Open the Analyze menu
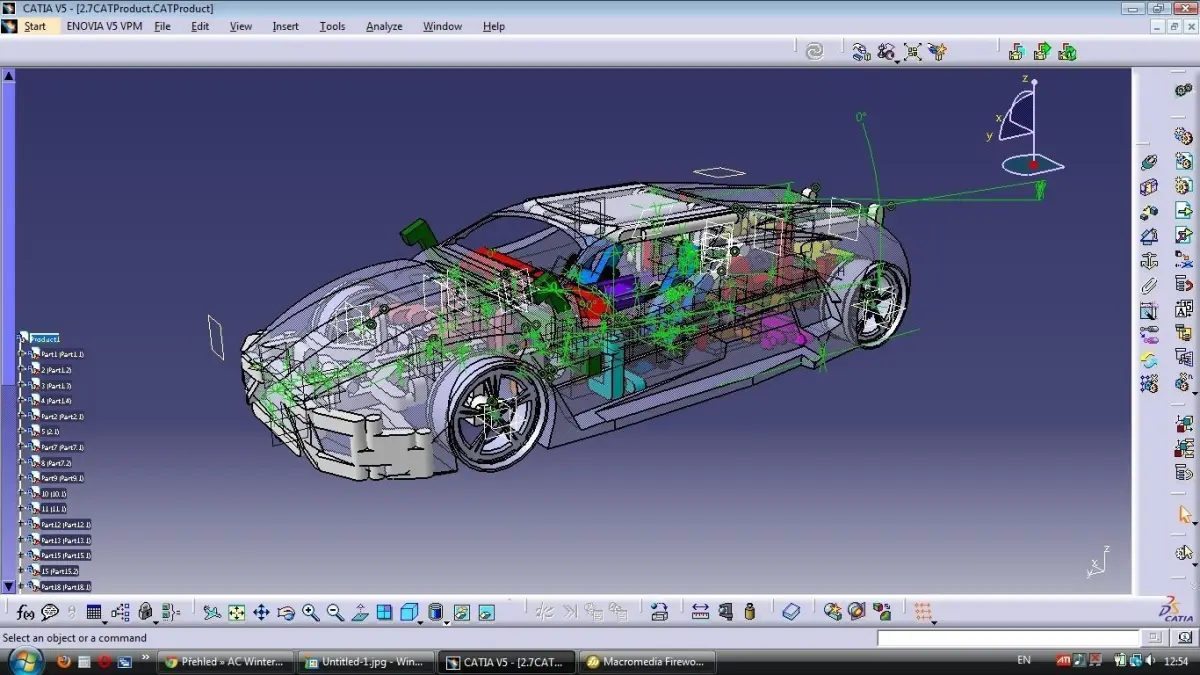The height and width of the screenshot is (675, 1200). 384,26
